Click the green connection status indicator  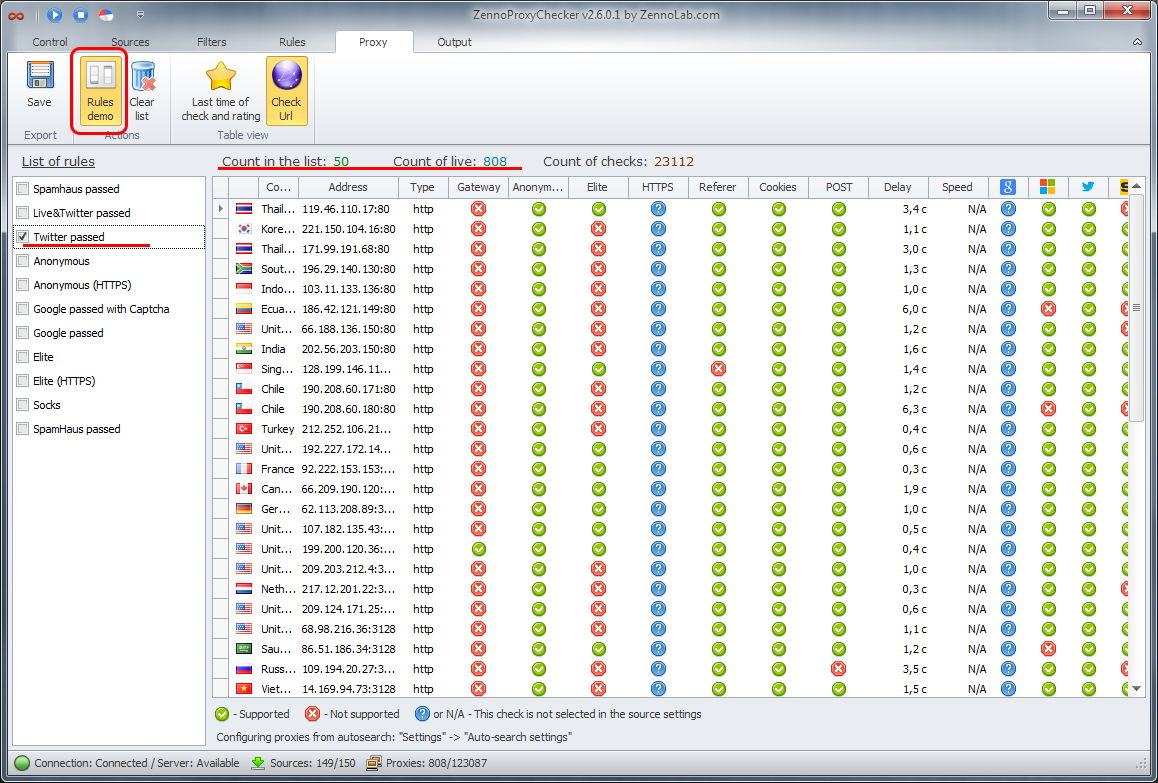[22, 763]
